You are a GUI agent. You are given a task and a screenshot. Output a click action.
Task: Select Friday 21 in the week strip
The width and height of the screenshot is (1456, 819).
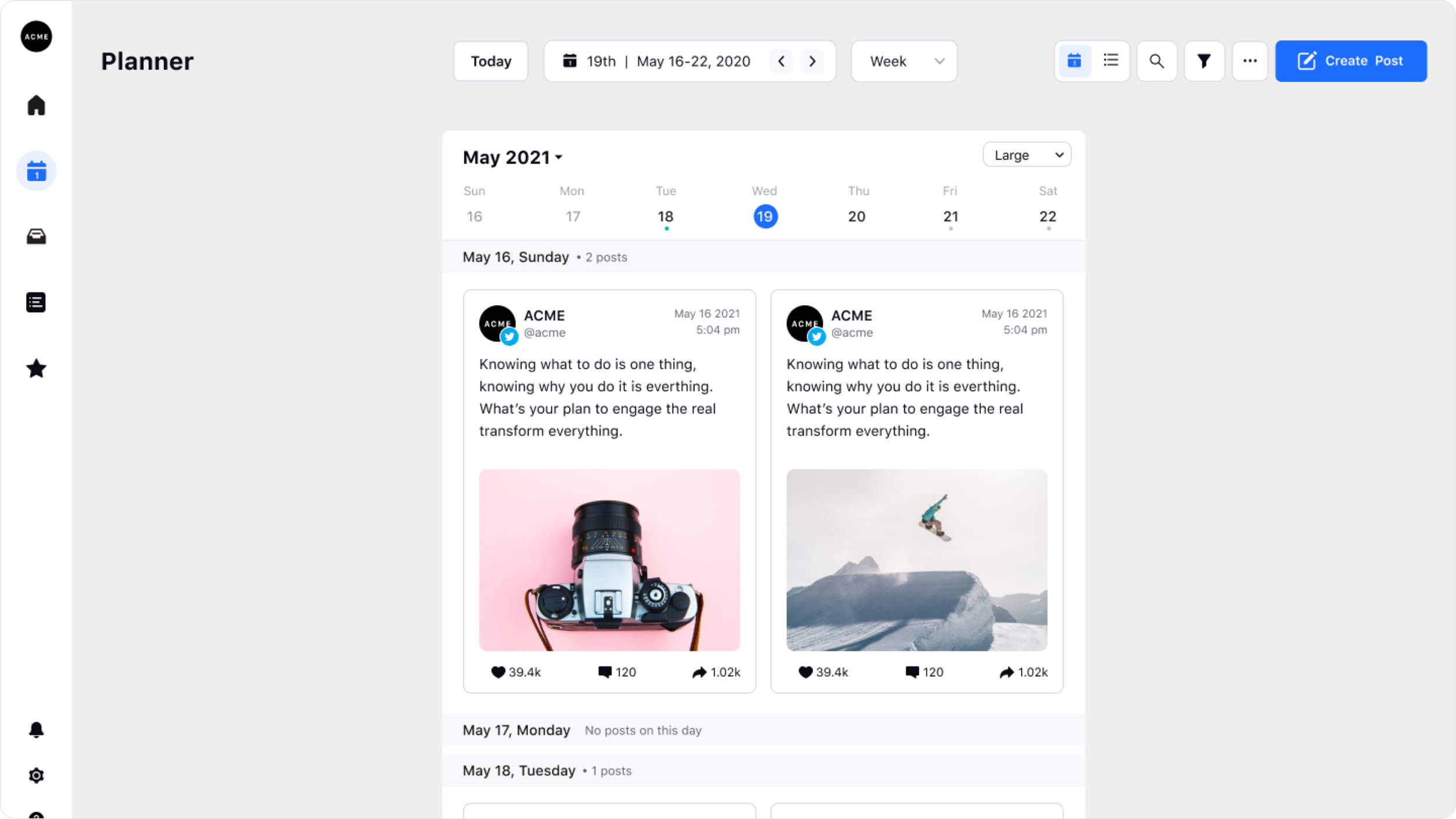click(x=951, y=216)
